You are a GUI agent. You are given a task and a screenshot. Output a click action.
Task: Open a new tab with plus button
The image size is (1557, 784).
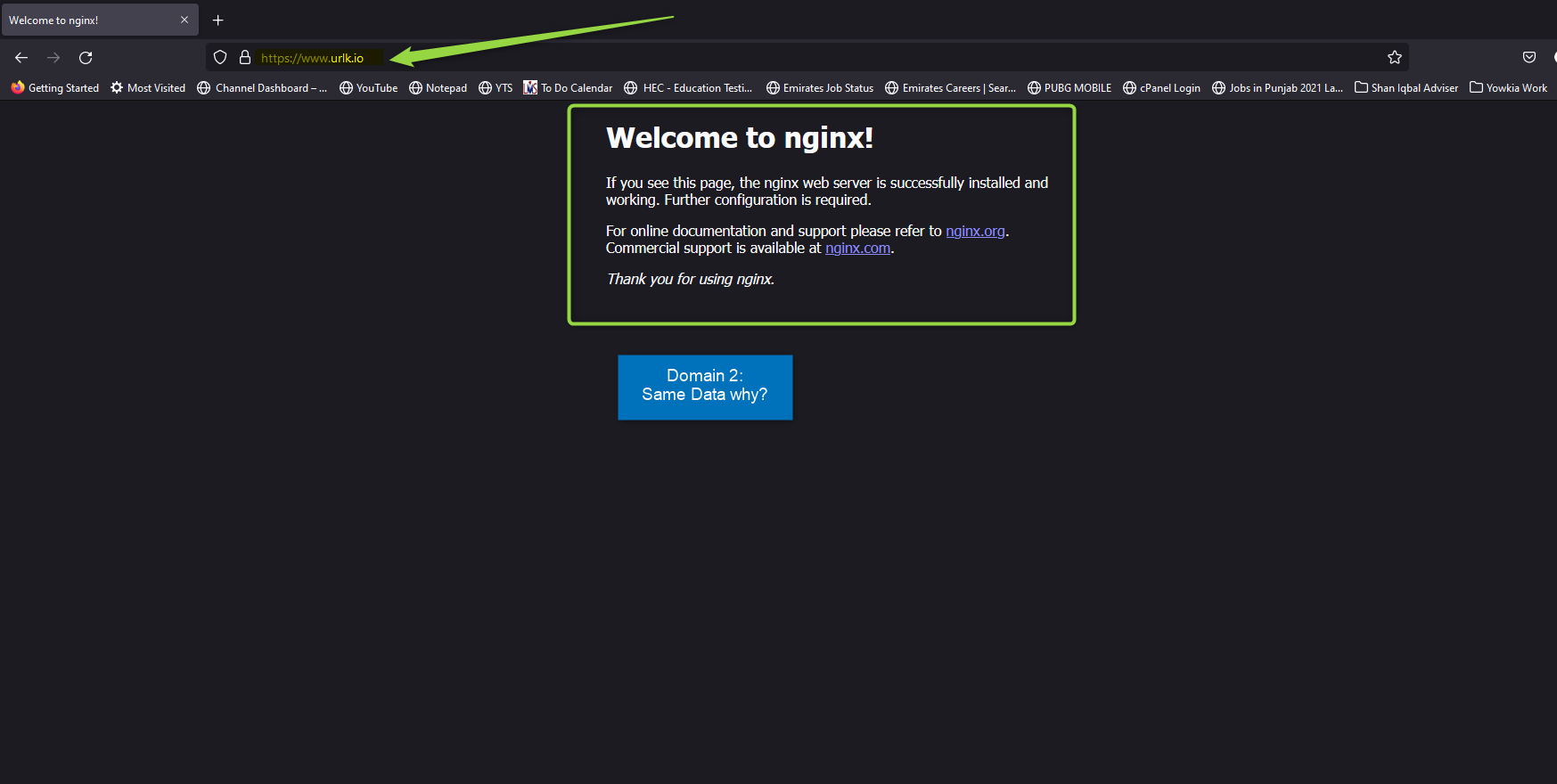(x=217, y=20)
